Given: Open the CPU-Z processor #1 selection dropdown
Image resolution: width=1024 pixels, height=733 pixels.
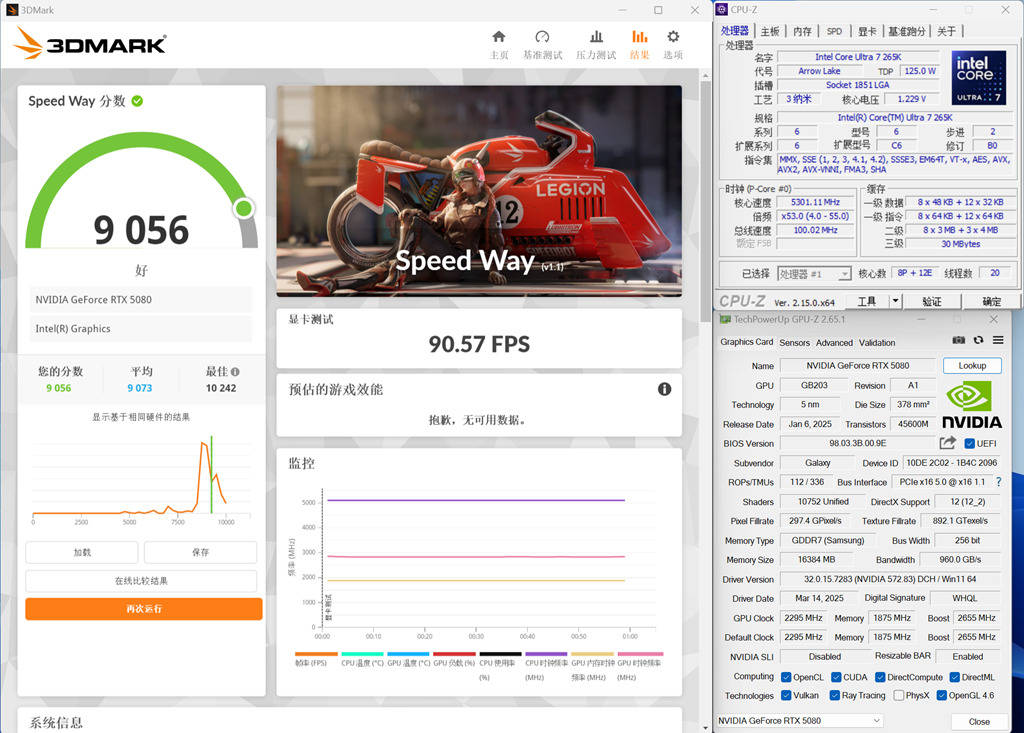Looking at the screenshot, I should 814,274.
